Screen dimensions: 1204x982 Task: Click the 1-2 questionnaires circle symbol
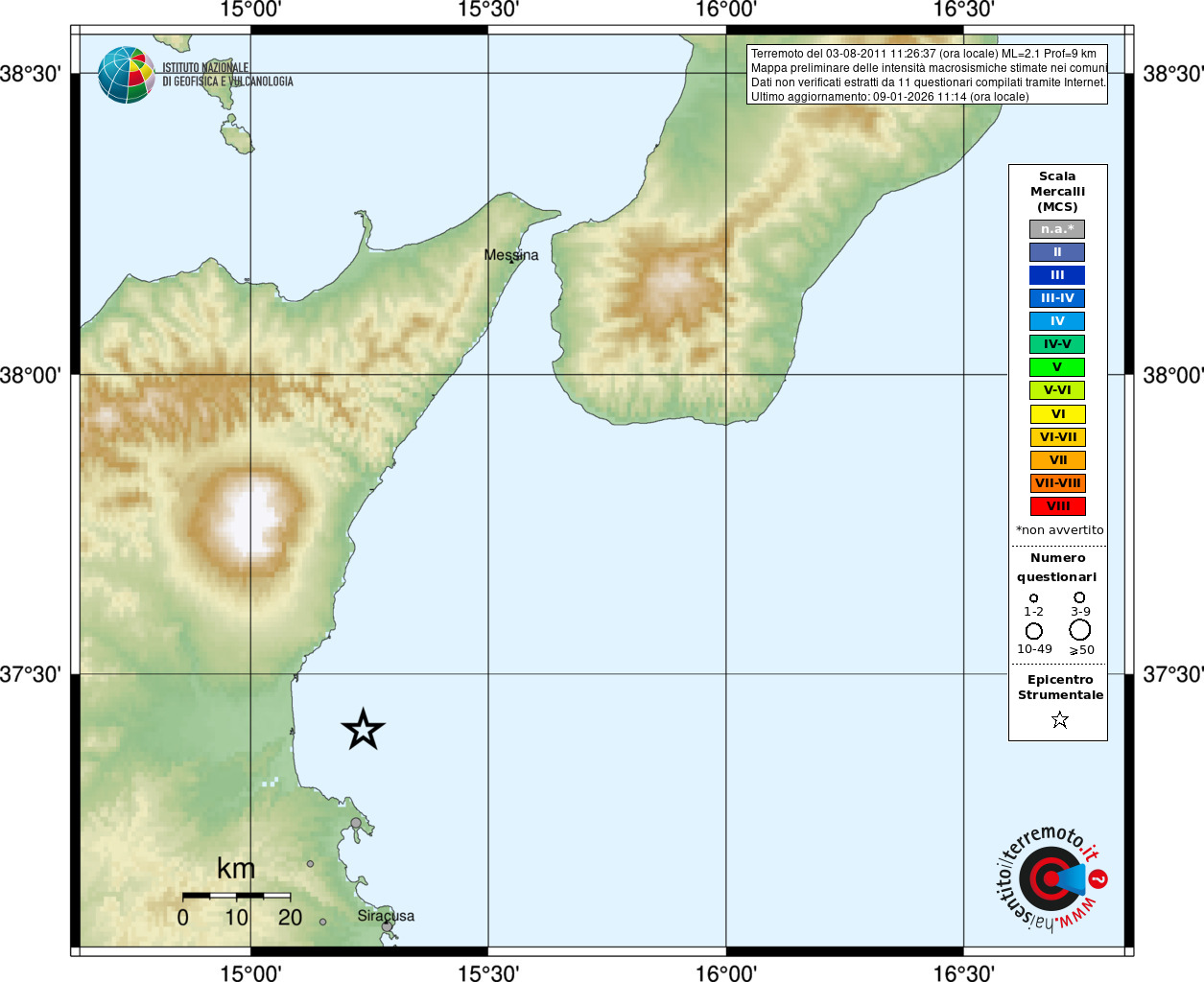[x=1033, y=598]
